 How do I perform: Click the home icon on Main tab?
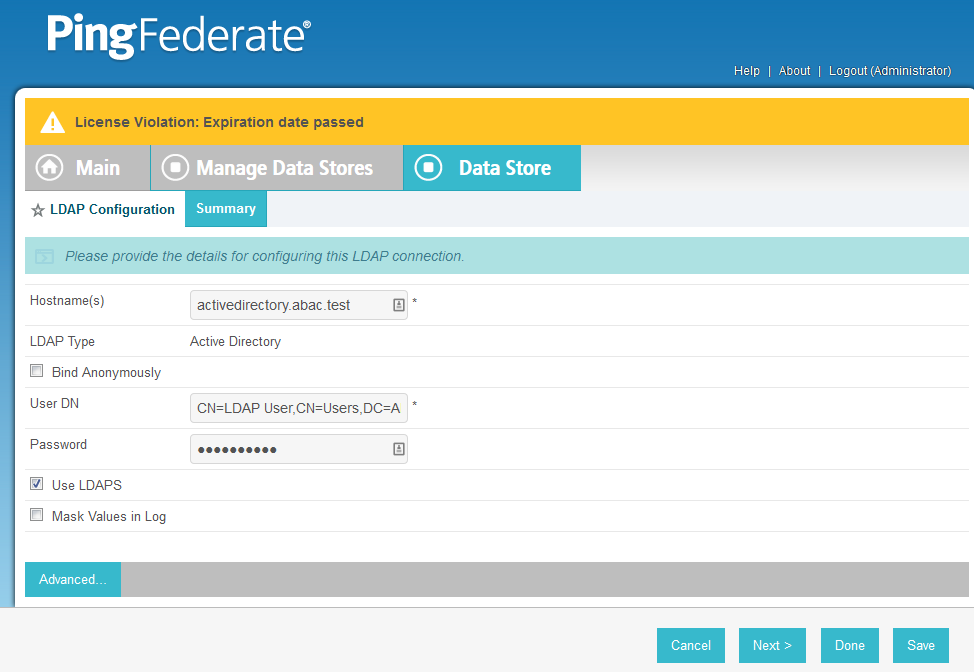coord(50,168)
